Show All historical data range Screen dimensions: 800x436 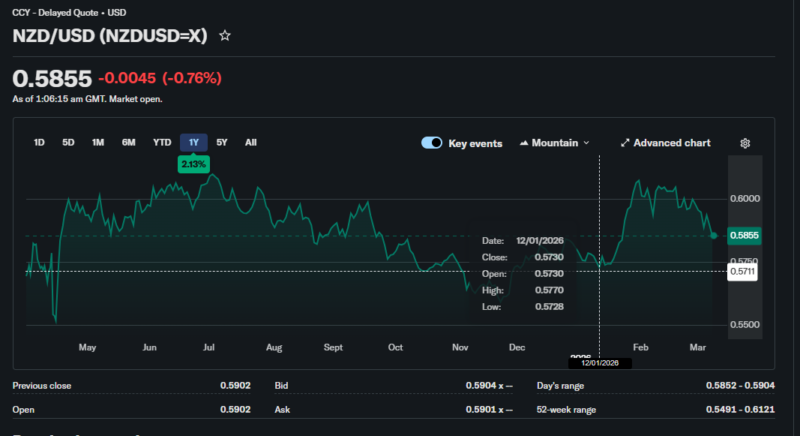tap(251, 142)
